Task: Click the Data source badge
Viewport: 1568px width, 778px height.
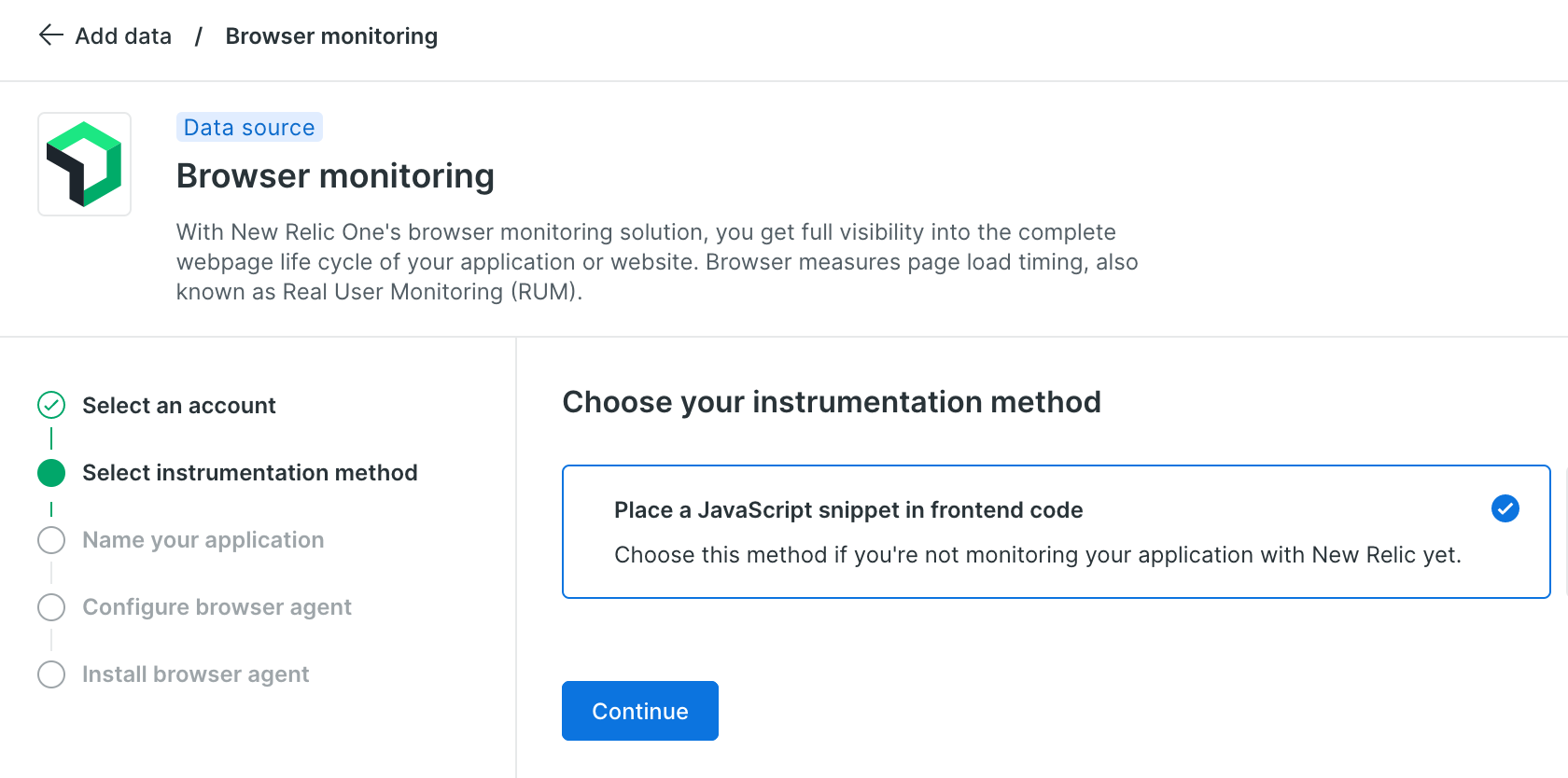Action: click(248, 127)
